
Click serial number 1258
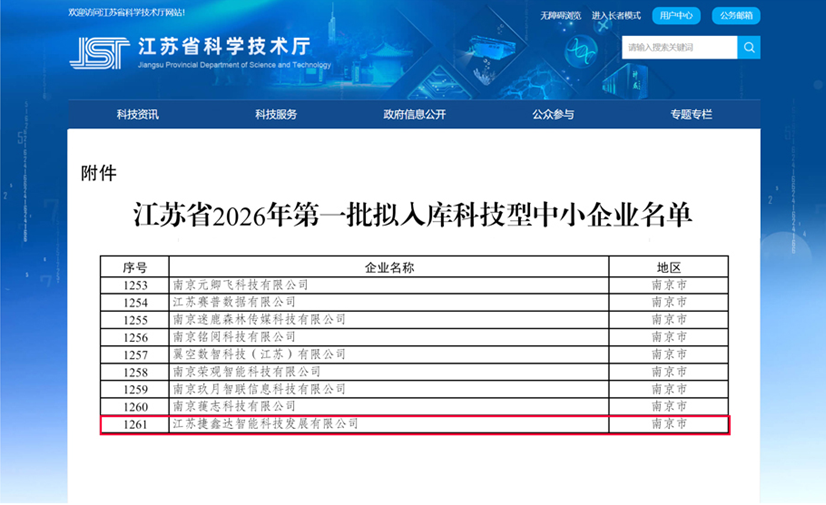coord(135,372)
